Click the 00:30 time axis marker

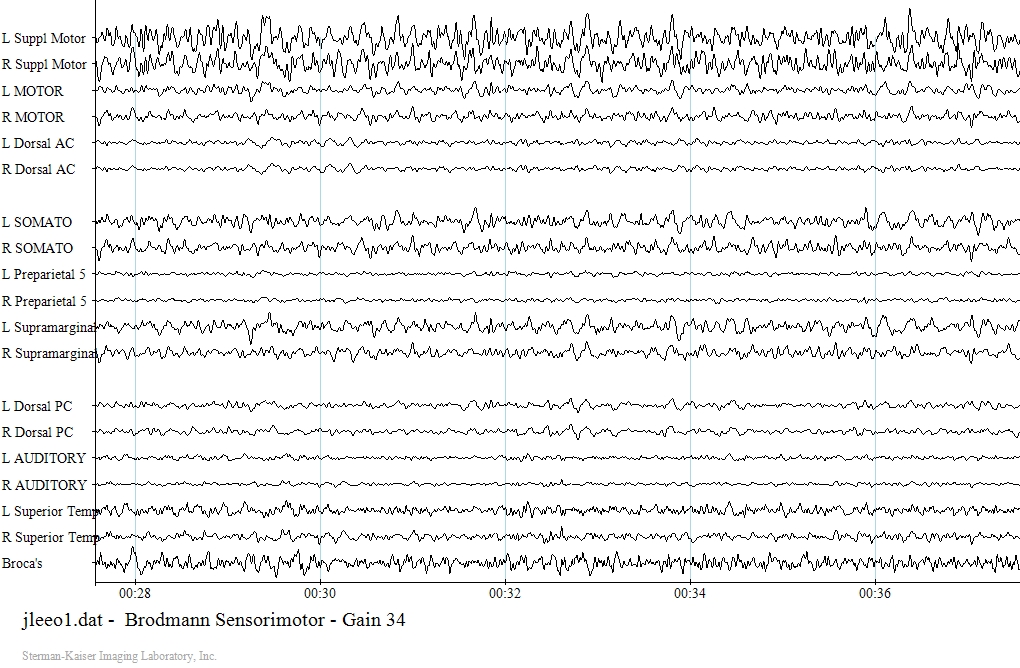(x=320, y=593)
